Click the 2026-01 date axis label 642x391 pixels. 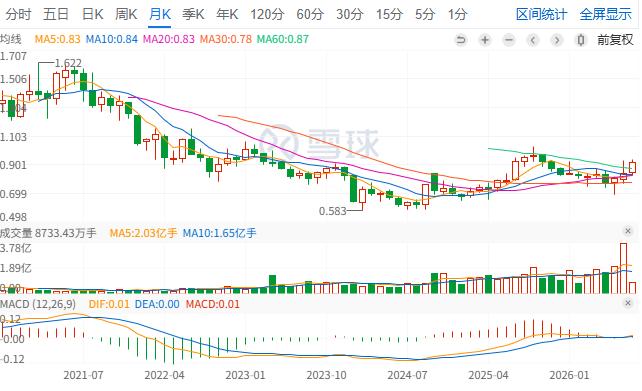click(569, 375)
